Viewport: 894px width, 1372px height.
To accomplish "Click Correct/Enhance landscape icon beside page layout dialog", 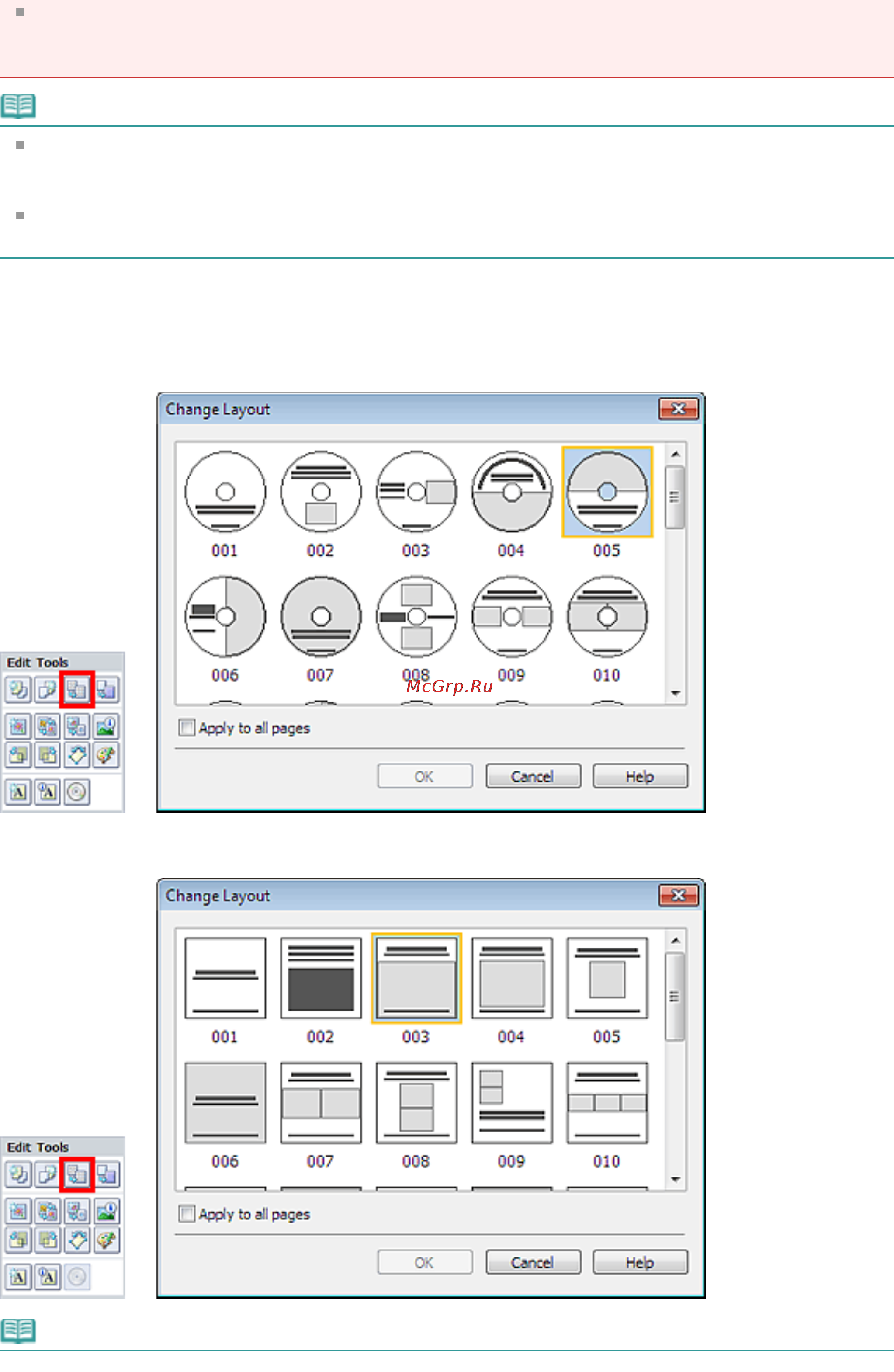I will (106, 1211).
